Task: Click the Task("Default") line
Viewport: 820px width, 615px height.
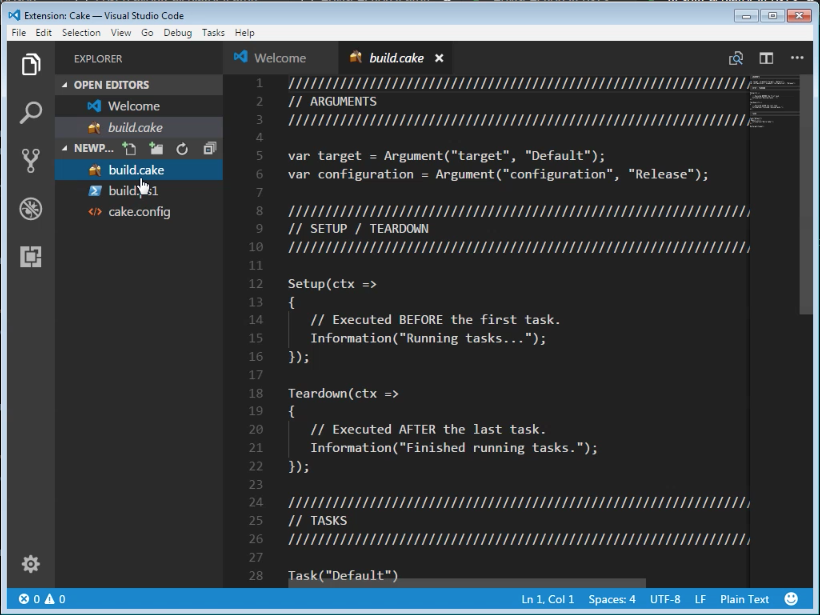Action: click(343, 576)
